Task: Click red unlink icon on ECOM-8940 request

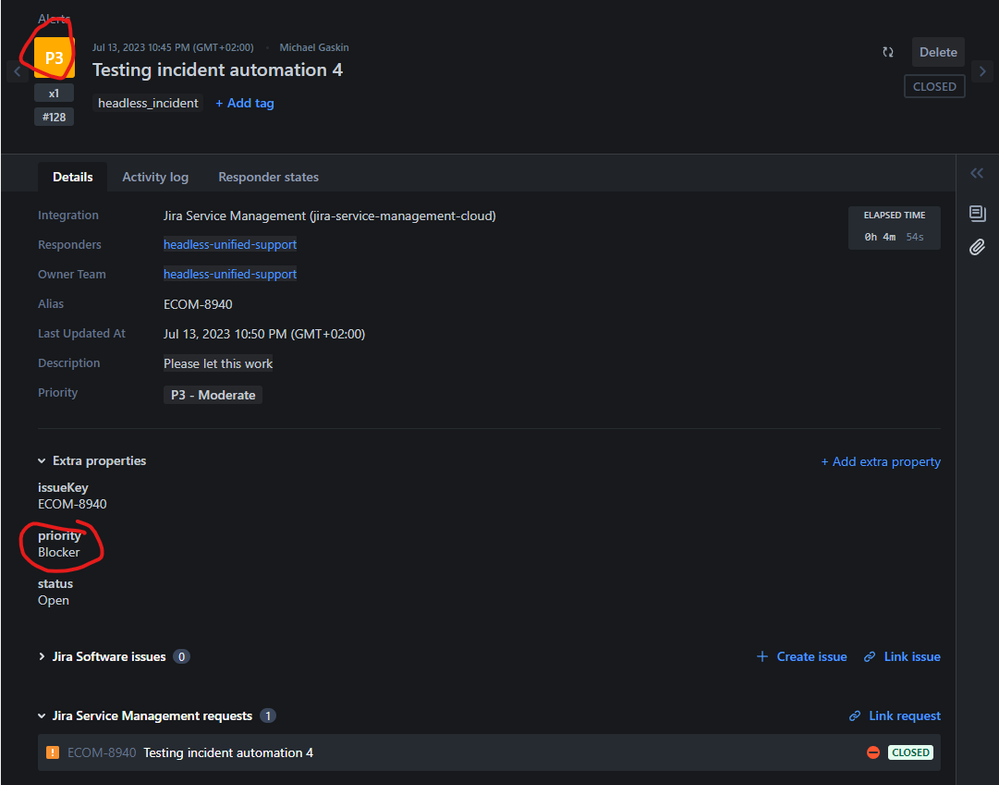Action: pyautogui.click(x=873, y=753)
